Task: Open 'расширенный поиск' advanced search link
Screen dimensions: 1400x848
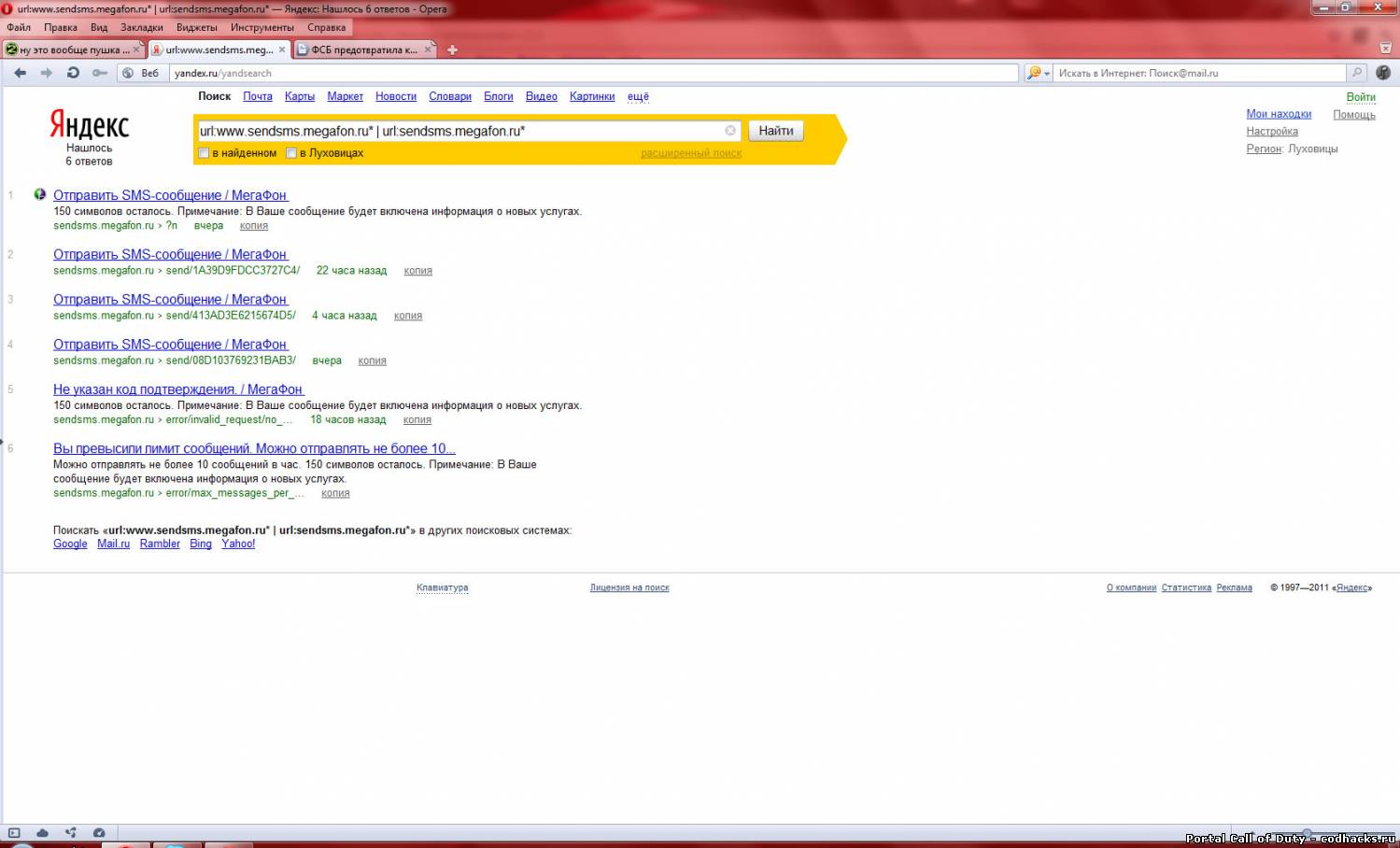Action: (691, 153)
